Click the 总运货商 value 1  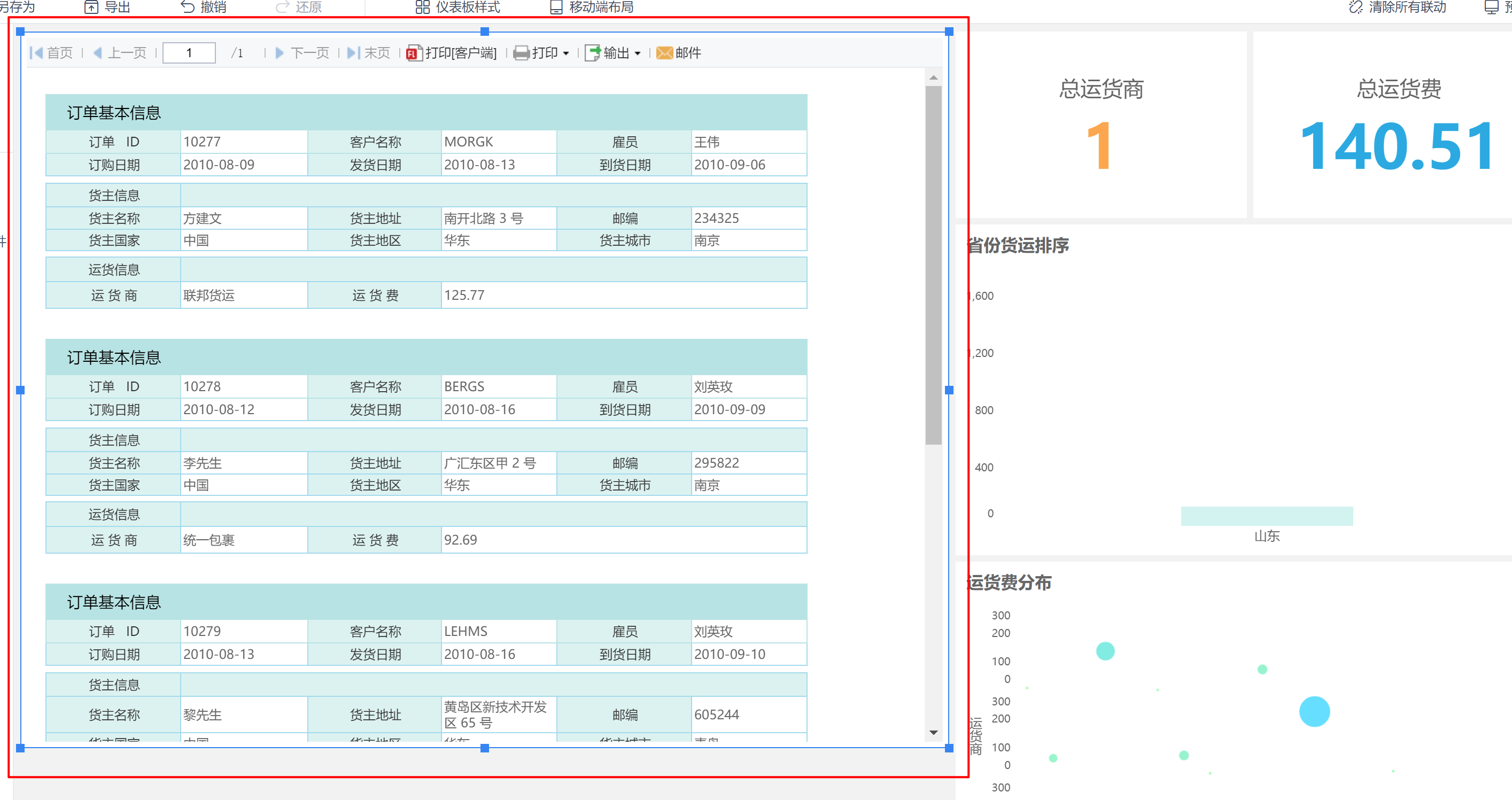click(x=1099, y=145)
